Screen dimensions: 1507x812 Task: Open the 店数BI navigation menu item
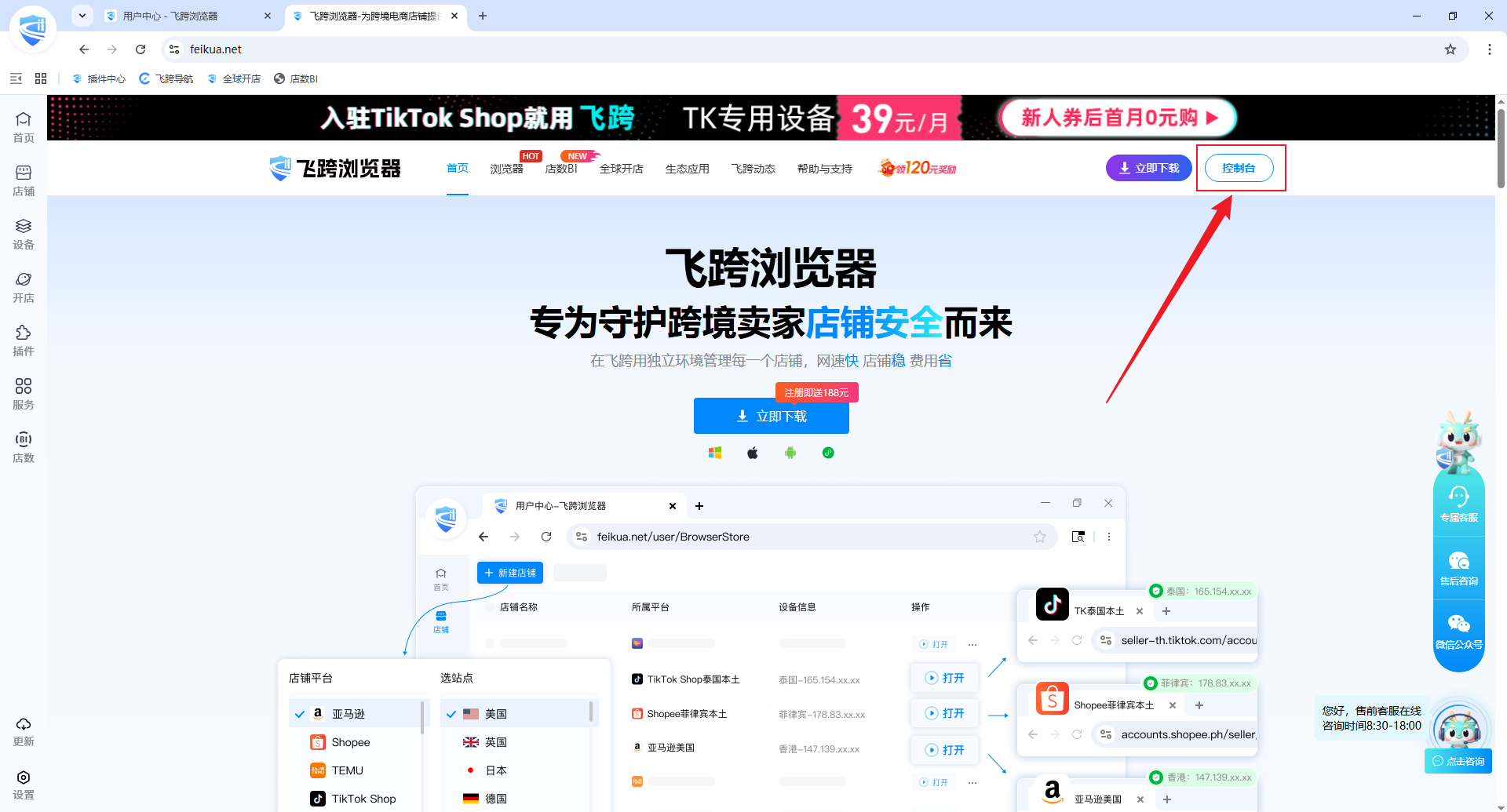561,169
